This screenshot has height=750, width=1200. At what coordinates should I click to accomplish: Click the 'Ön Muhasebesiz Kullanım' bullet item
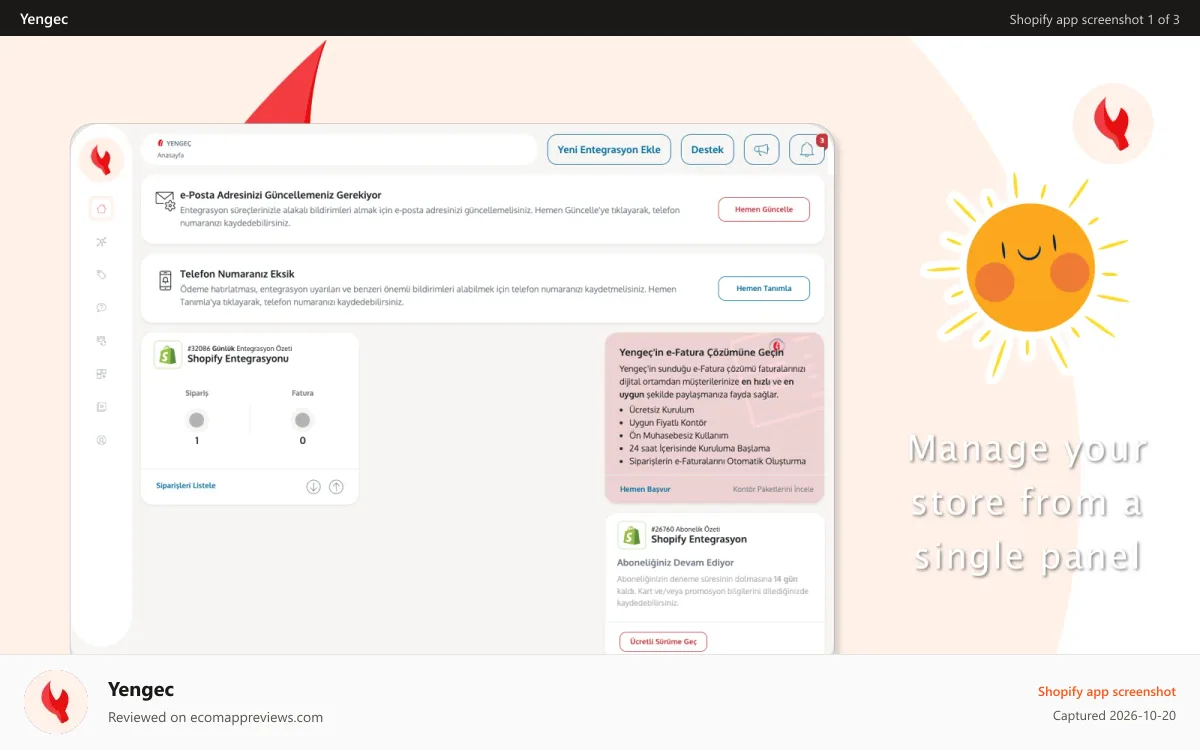coord(678,436)
